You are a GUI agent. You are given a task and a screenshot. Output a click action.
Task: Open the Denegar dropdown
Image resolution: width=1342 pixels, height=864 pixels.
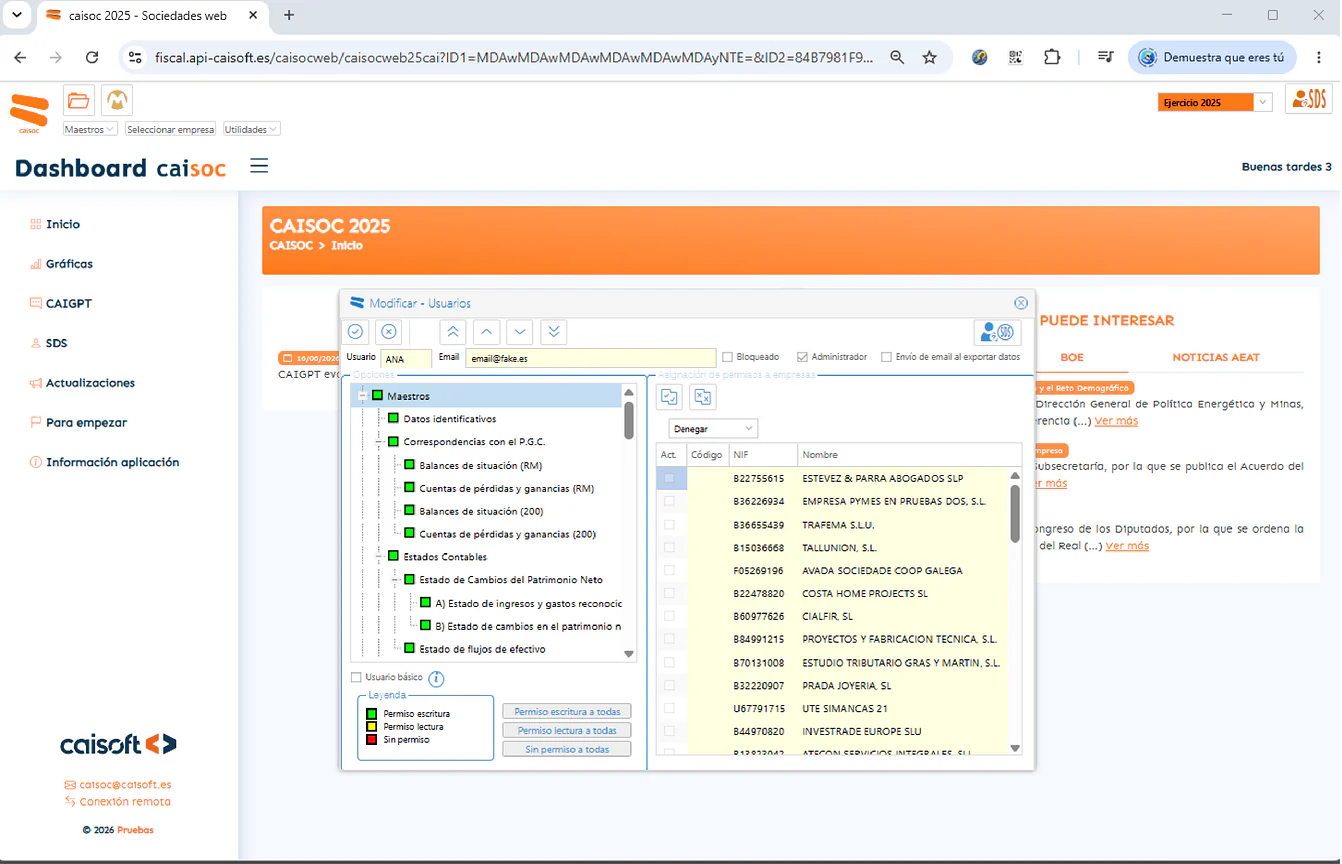coord(713,429)
